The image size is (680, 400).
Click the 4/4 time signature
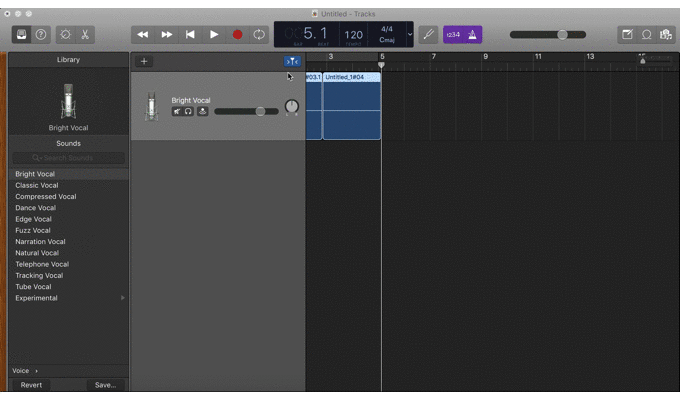[x=387, y=29]
